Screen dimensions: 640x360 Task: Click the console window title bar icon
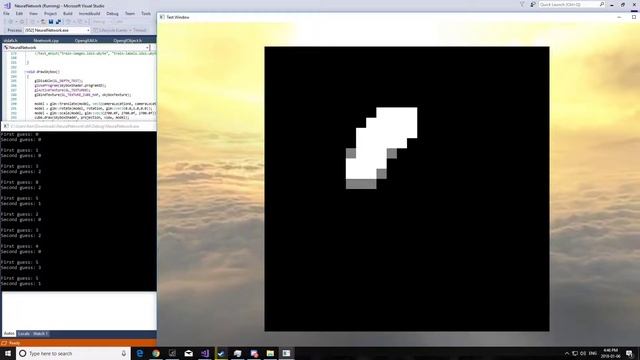pos(6,126)
